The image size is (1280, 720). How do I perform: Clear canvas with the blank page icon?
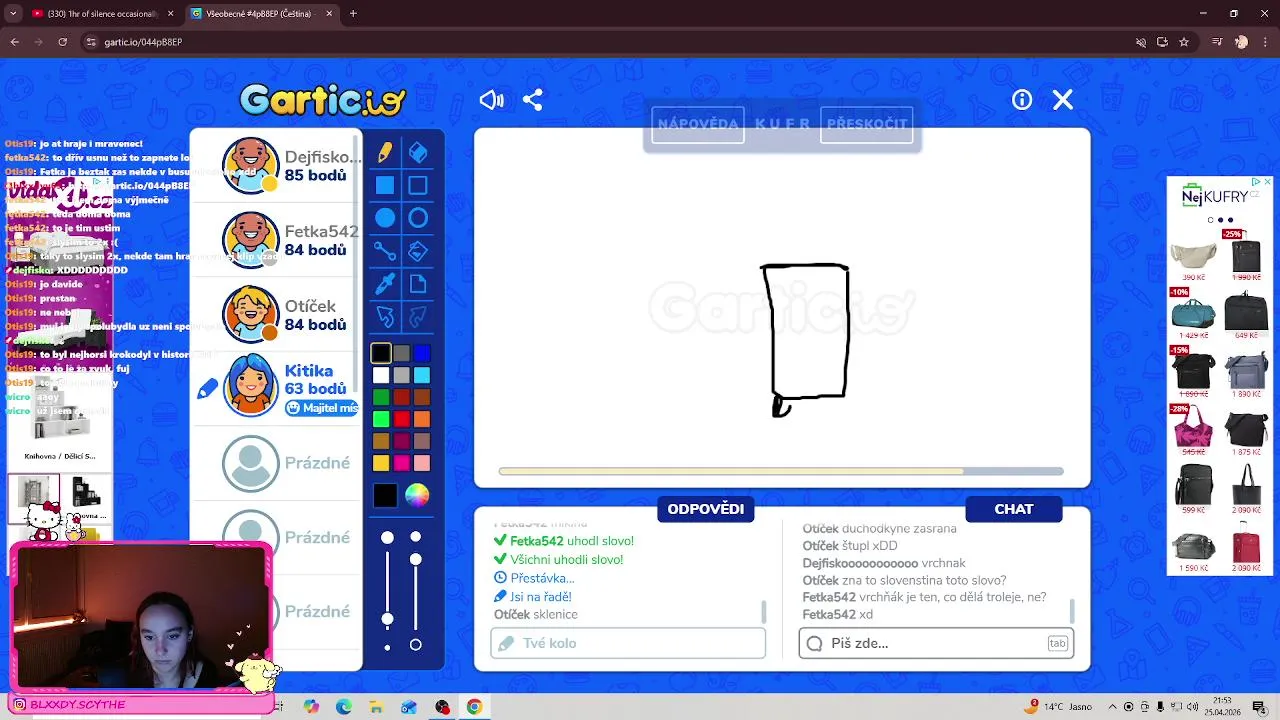point(418,284)
